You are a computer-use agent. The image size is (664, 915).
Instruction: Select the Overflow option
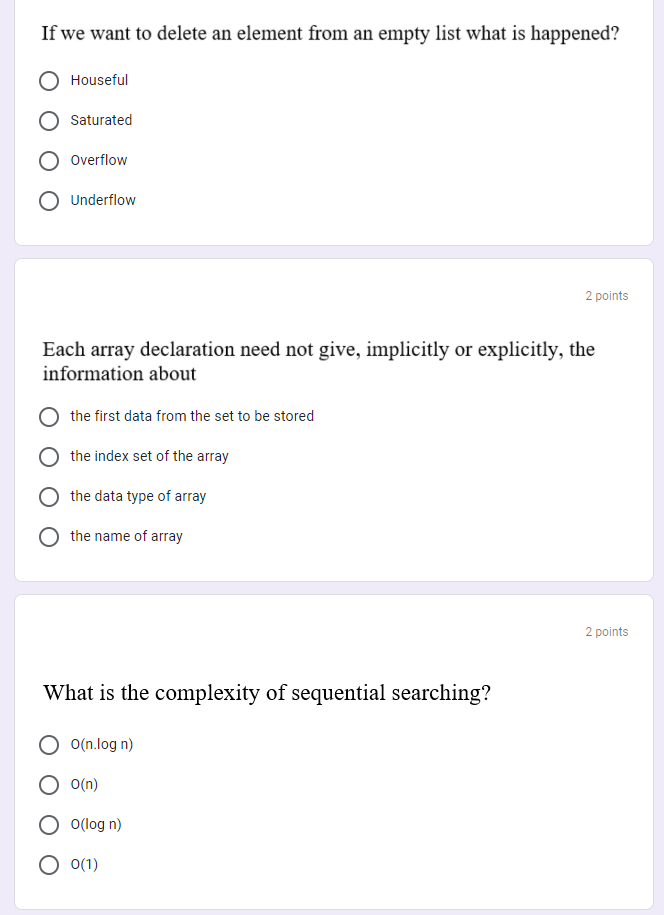(49, 161)
